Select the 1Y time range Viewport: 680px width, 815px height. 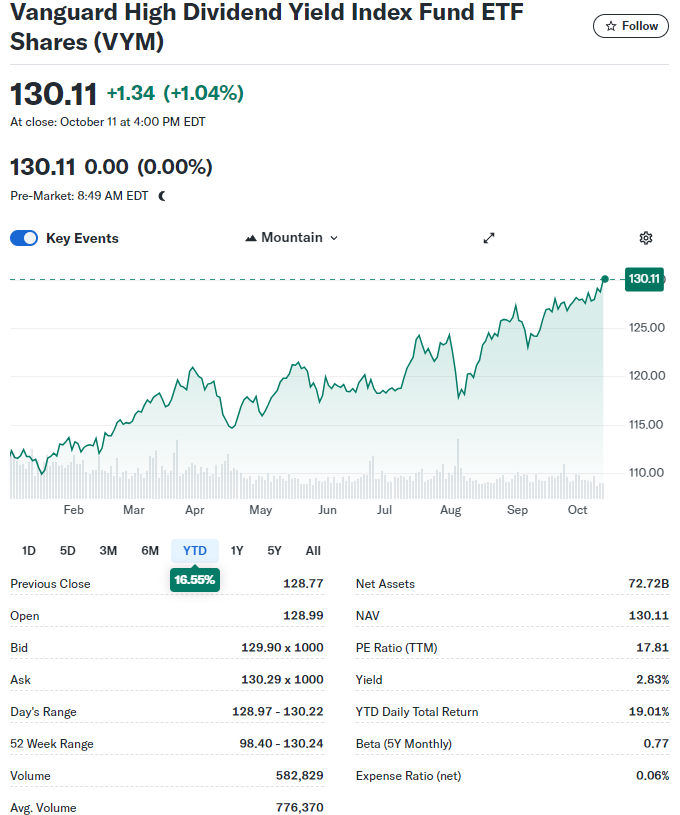237,550
